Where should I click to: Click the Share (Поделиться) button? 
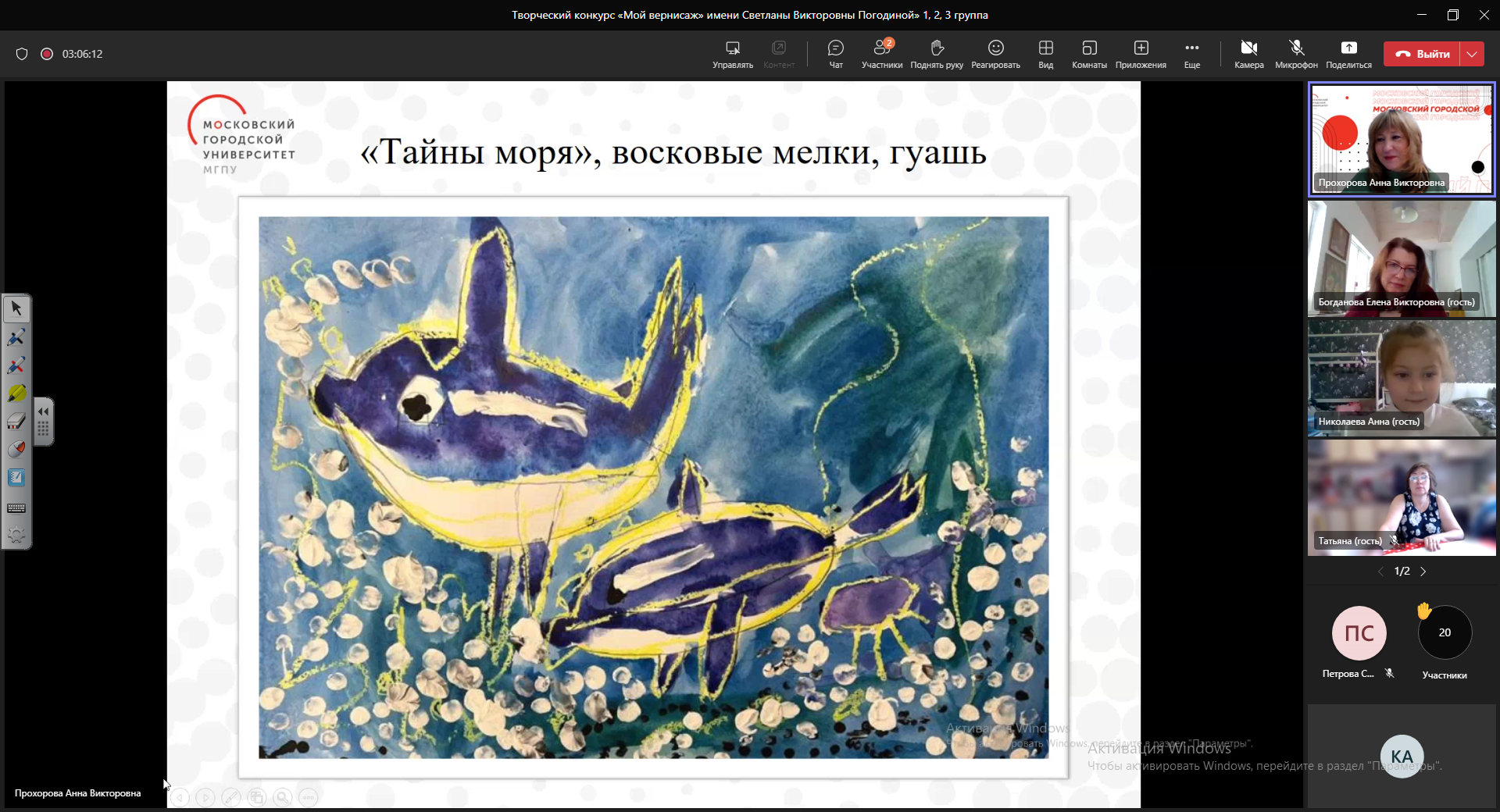[x=1348, y=54]
